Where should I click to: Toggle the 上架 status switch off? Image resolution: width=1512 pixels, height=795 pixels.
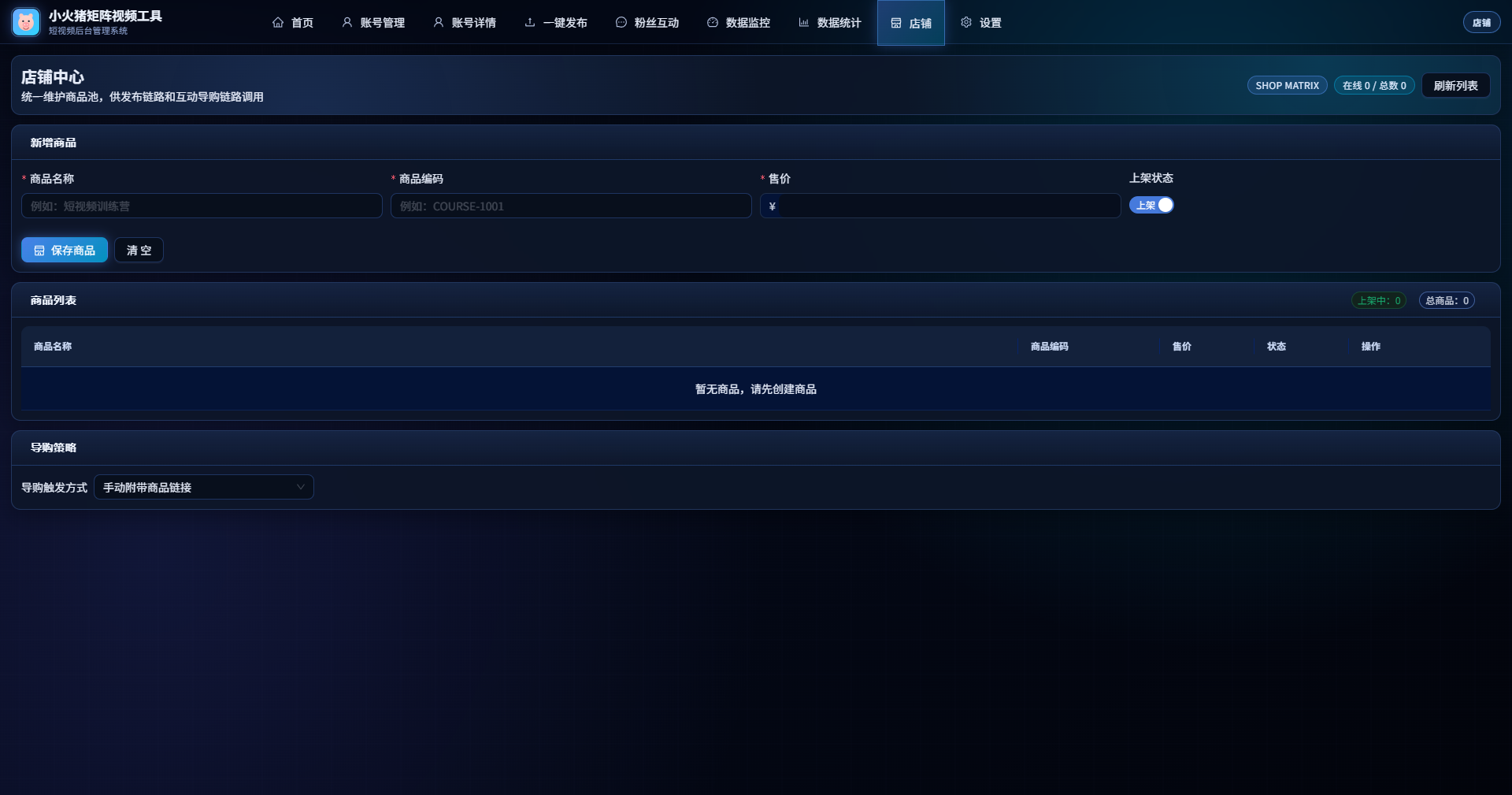[1151, 205]
